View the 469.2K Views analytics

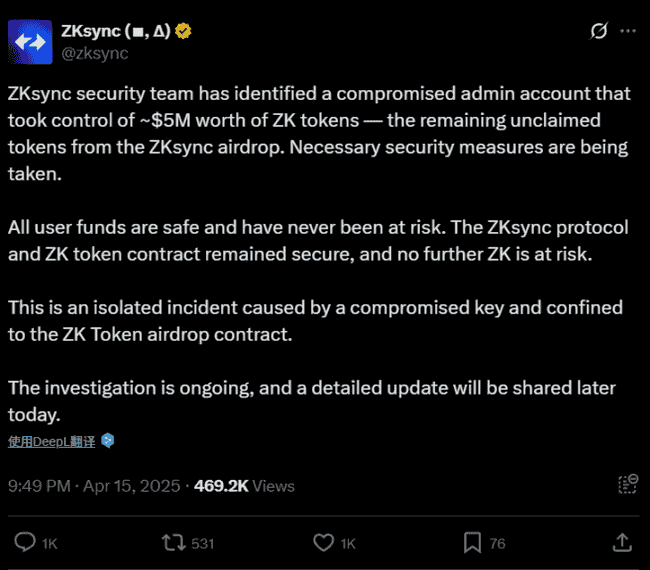point(244,486)
